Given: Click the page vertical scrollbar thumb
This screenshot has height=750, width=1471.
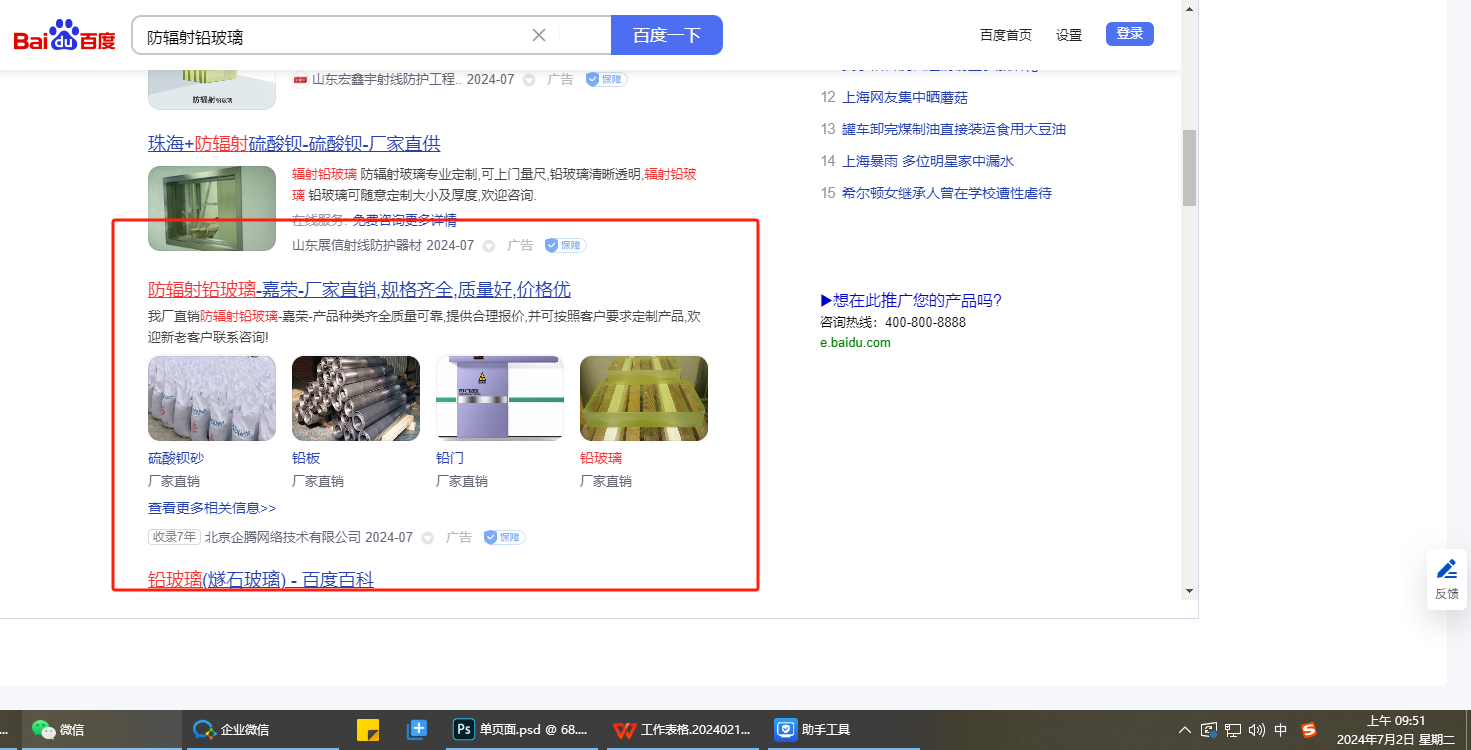Looking at the screenshot, I should click(x=1189, y=168).
